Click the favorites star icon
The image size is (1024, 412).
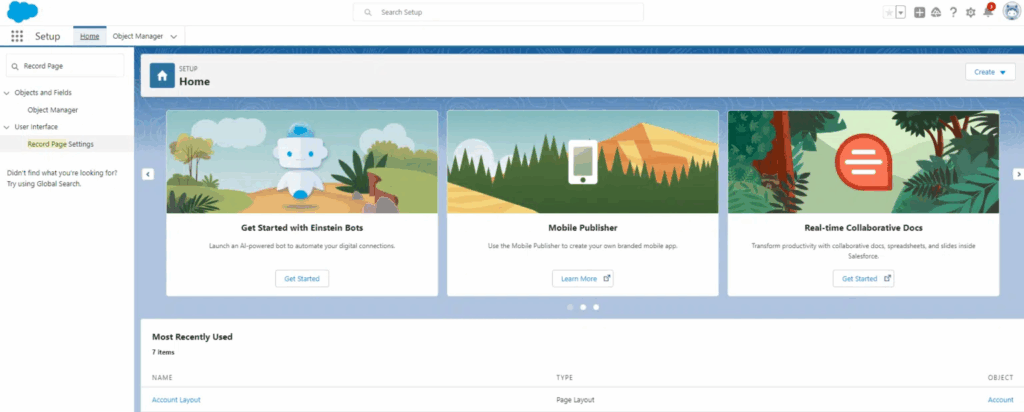tap(888, 12)
